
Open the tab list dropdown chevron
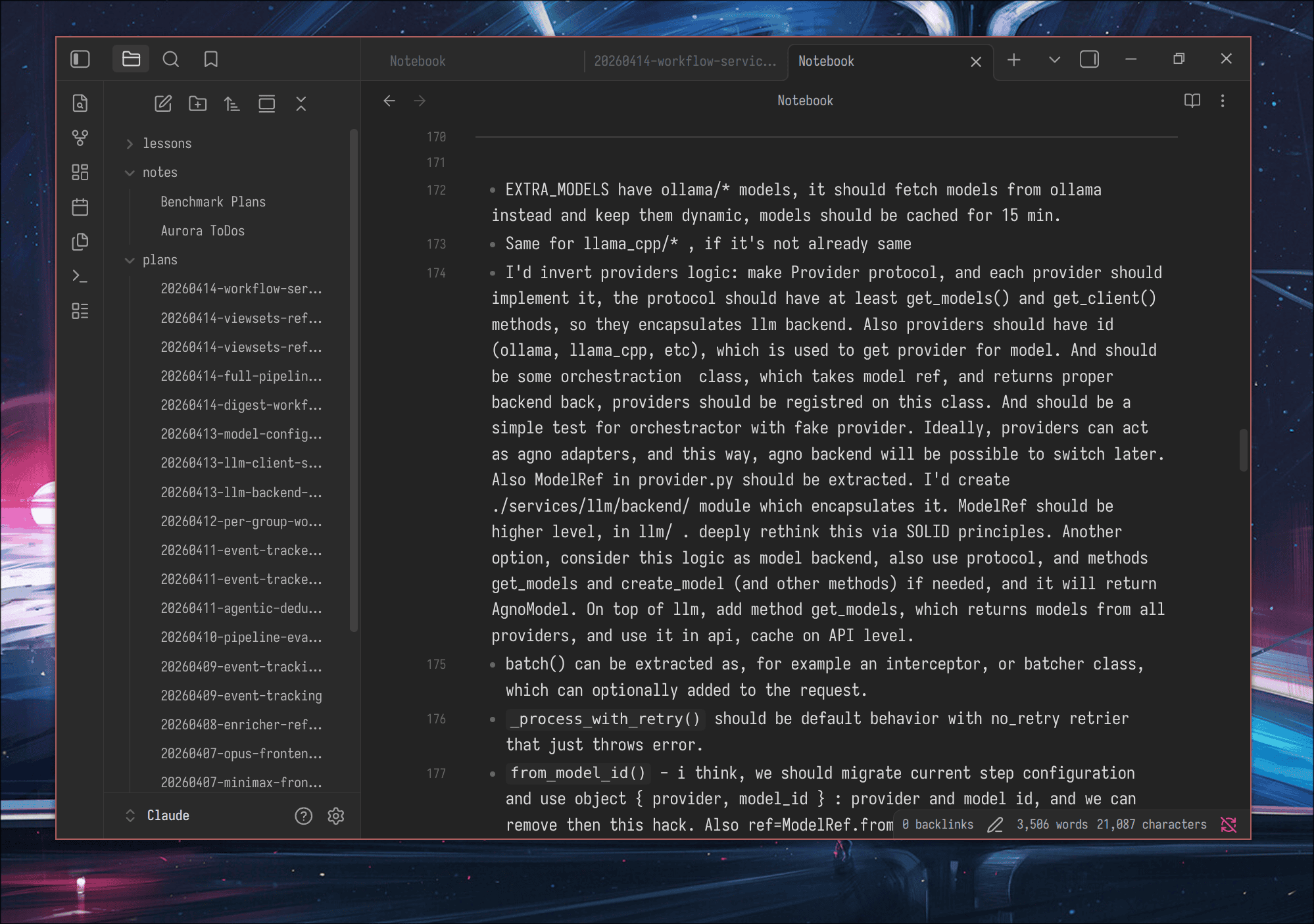[x=1054, y=59]
